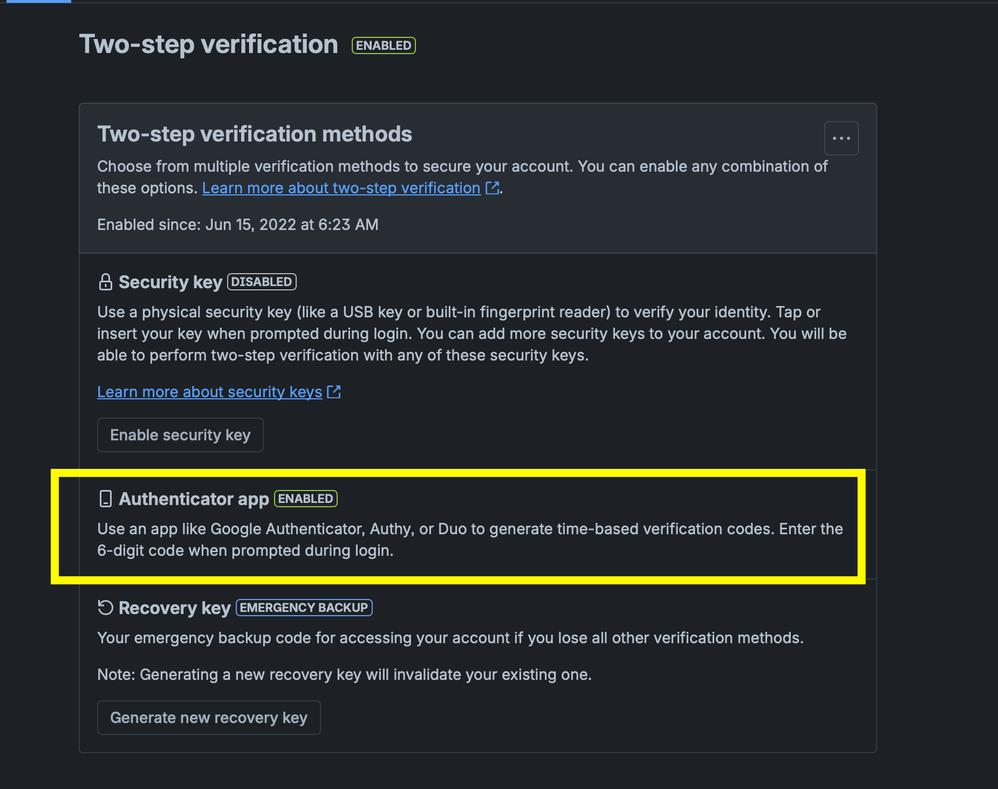This screenshot has height=789, width=998.
Task: Click the note about invalidating existing recovery key
Action: pyautogui.click(x=344, y=674)
